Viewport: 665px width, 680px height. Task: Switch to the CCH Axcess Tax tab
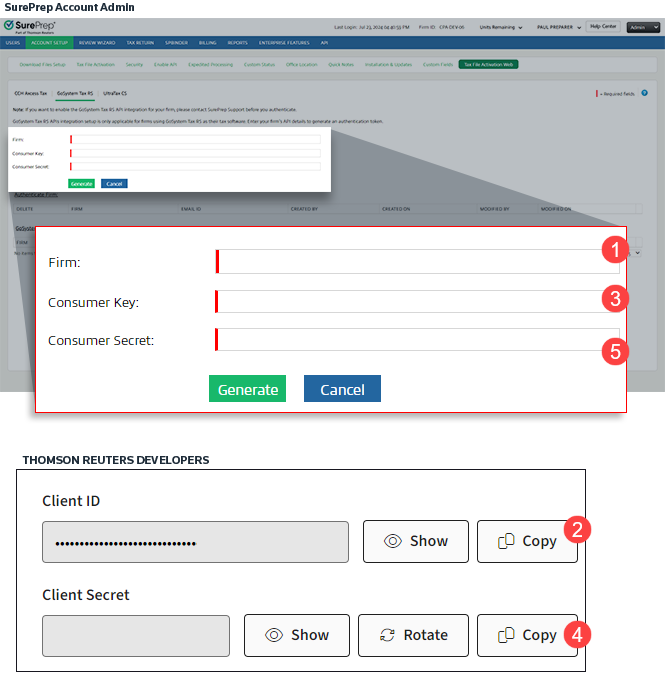click(x=30, y=93)
